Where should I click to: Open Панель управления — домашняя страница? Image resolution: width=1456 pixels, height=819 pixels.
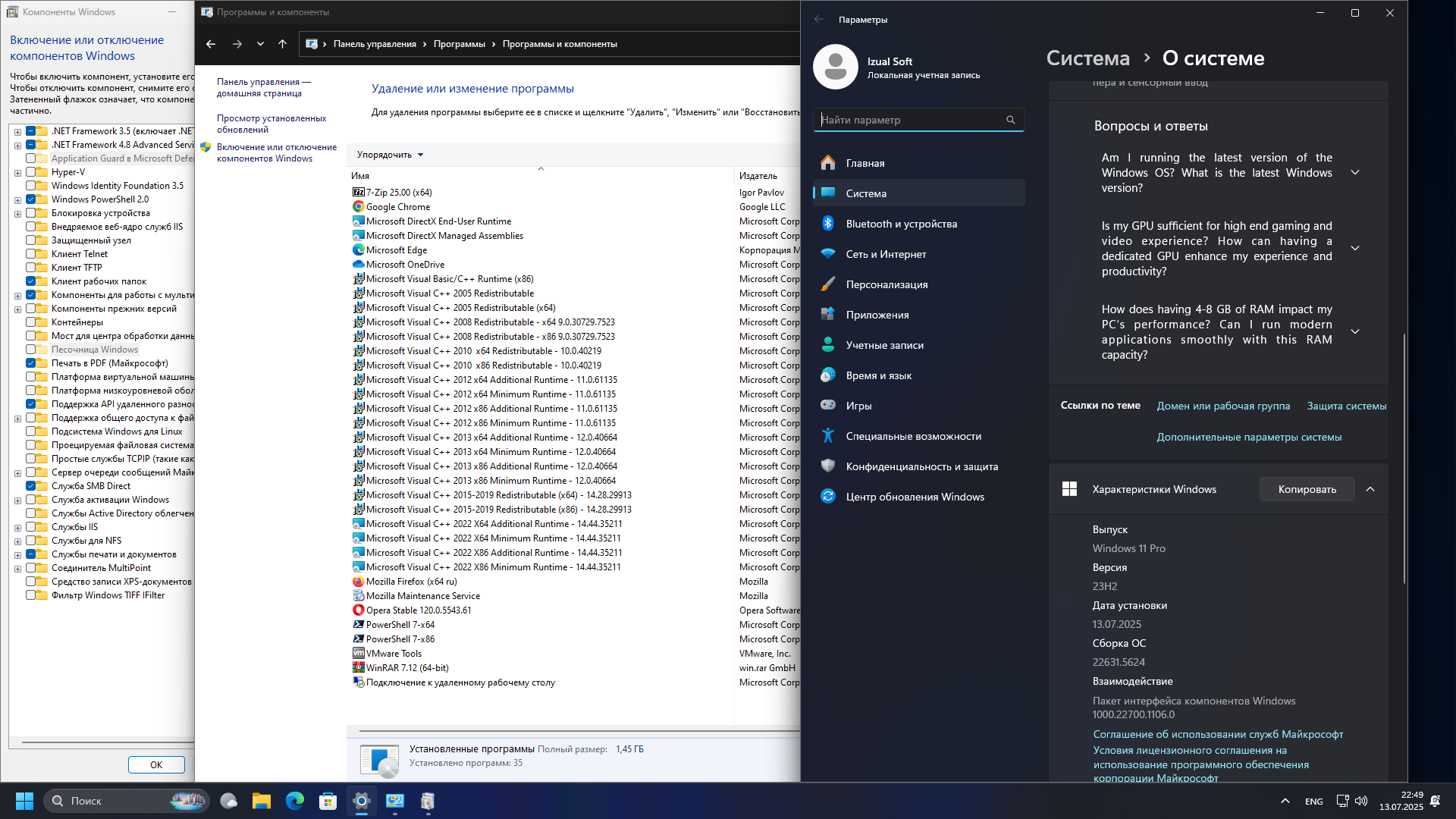264,87
